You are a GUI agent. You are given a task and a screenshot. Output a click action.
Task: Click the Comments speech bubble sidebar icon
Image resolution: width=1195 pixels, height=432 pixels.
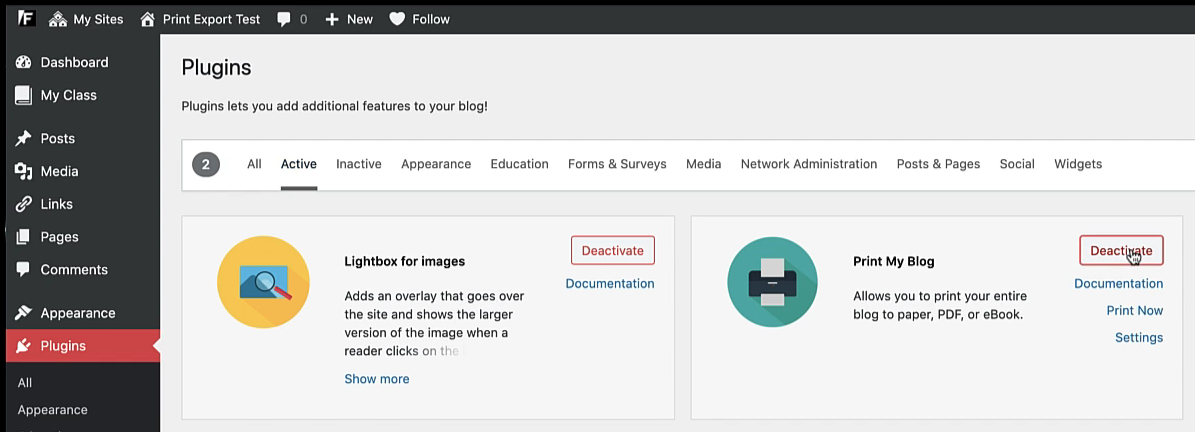24,270
